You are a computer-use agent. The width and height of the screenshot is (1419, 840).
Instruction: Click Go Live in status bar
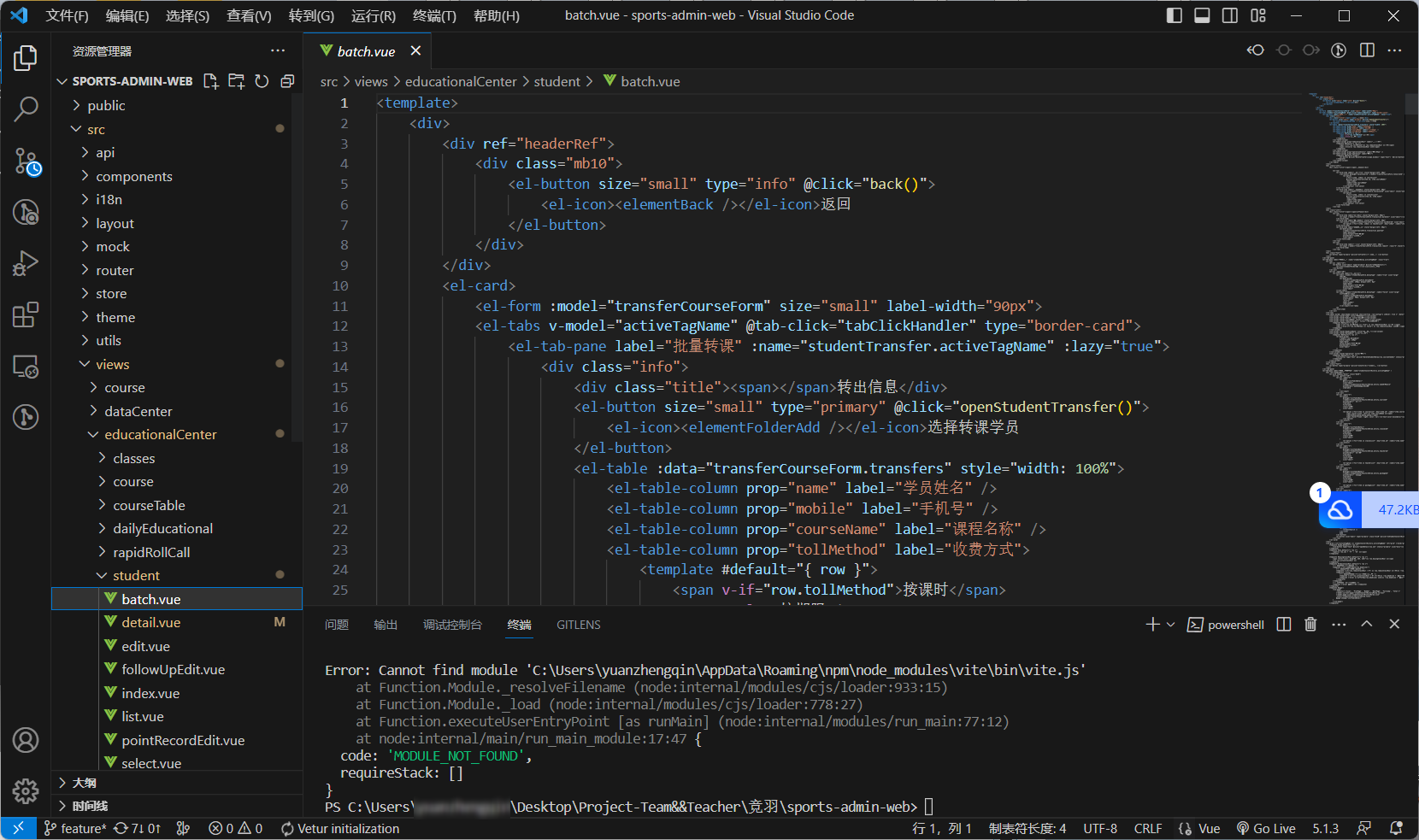point(1266,828)
